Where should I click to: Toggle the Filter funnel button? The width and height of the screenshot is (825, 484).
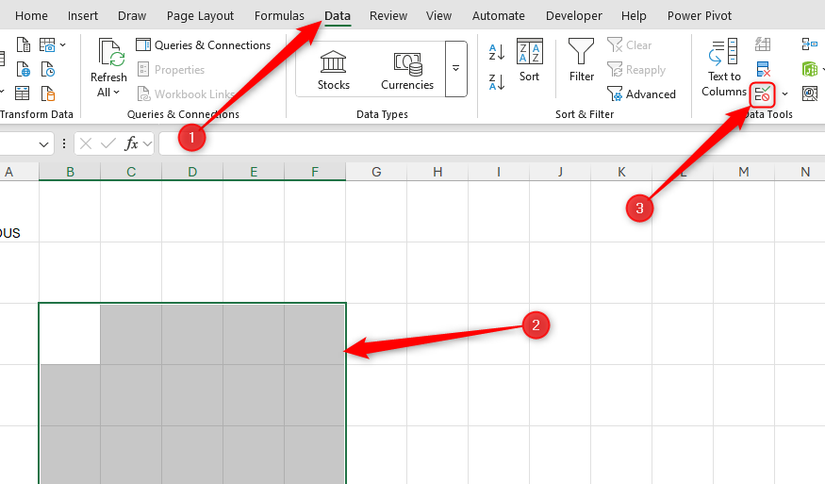click(581, 60)
